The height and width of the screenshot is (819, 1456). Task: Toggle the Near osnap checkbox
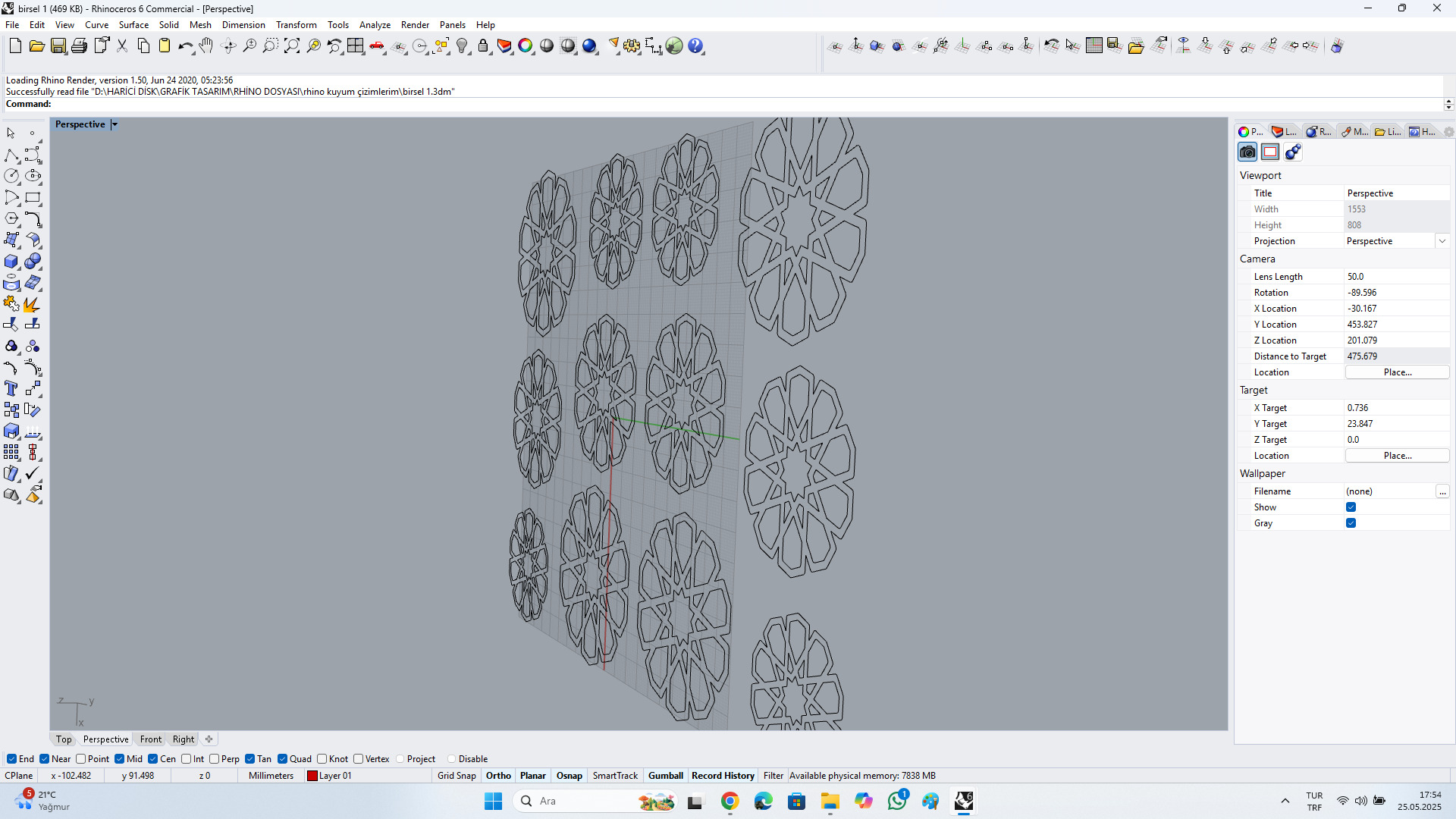pyautogui.click(x=44, y=759)
